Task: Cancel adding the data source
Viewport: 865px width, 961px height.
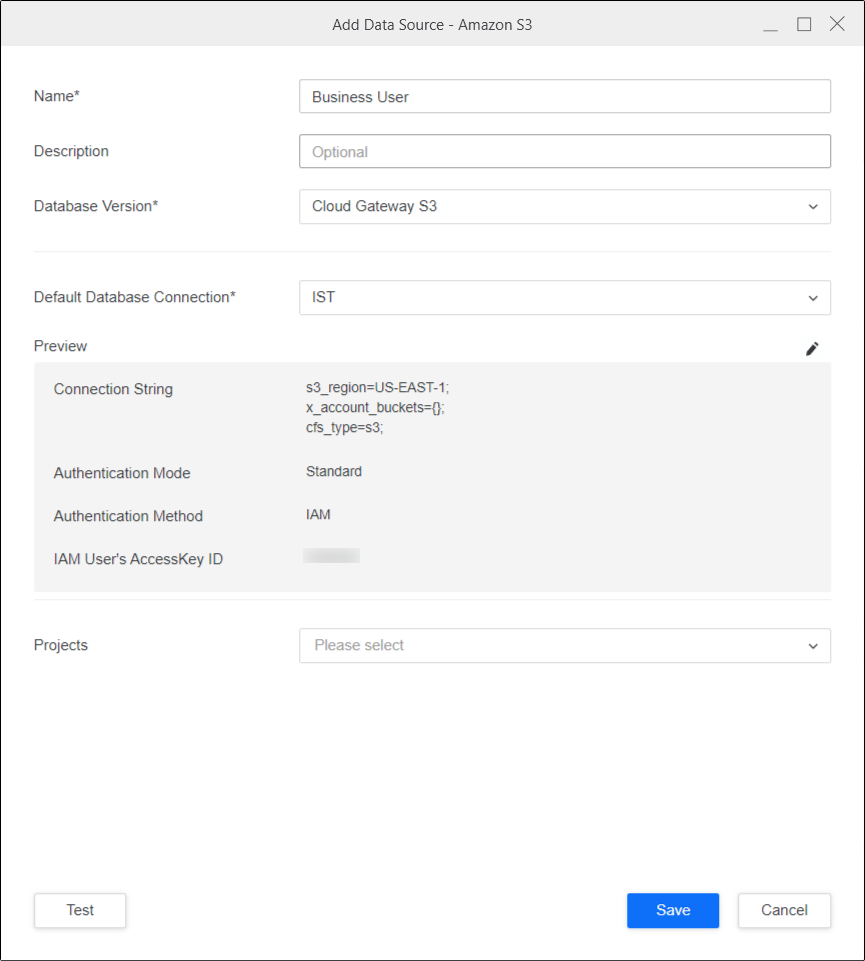Action: coord(784,910)
